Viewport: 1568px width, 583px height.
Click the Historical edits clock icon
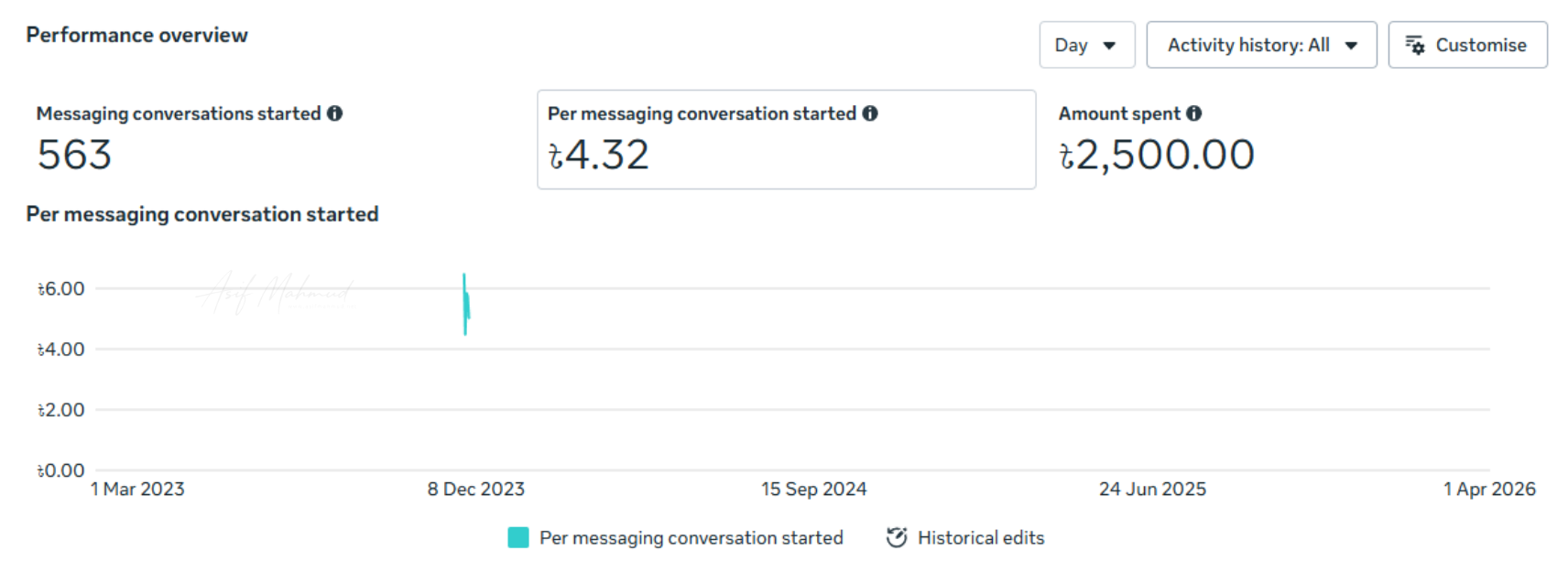tap(897, 538)
